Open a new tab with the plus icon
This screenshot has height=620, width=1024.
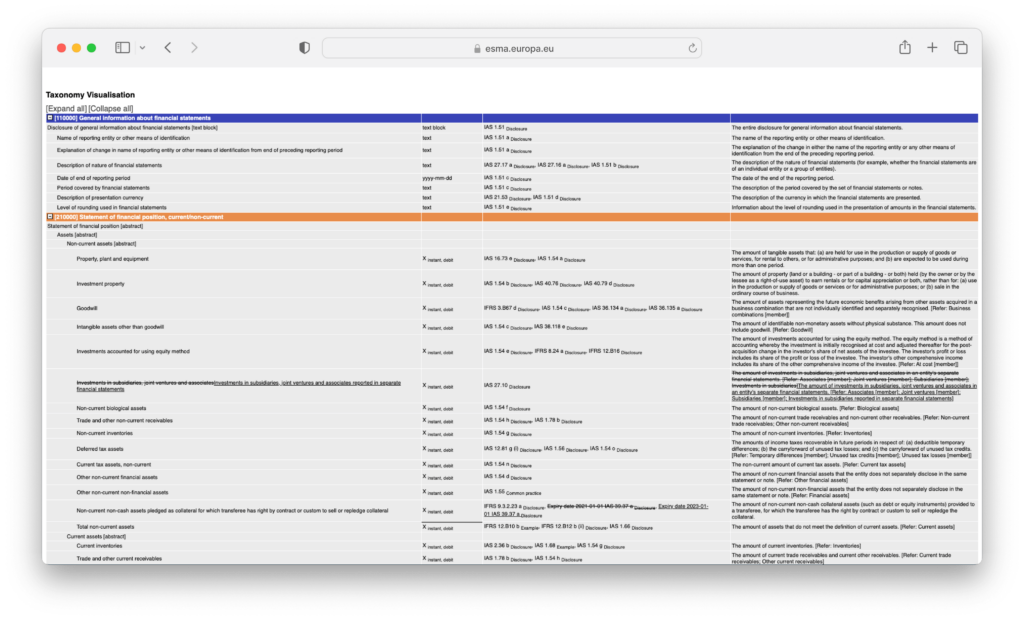click(932, 47)
